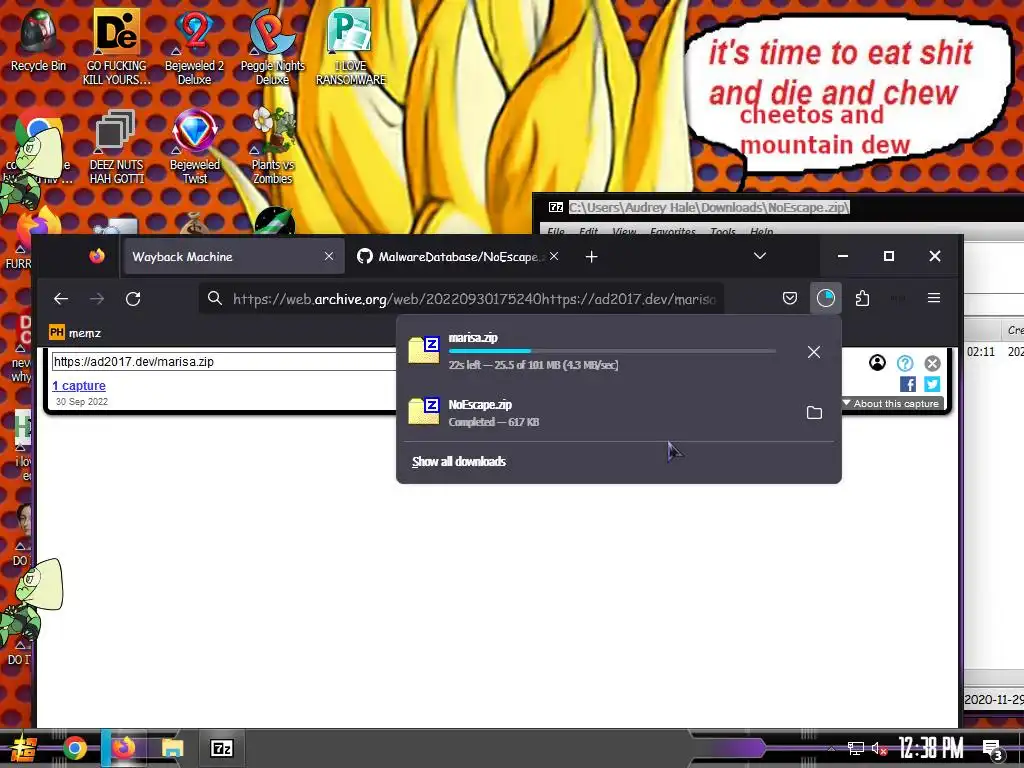Click the Wayback URL input field
Screen dimensions: 1024x768
pos(223,362)
